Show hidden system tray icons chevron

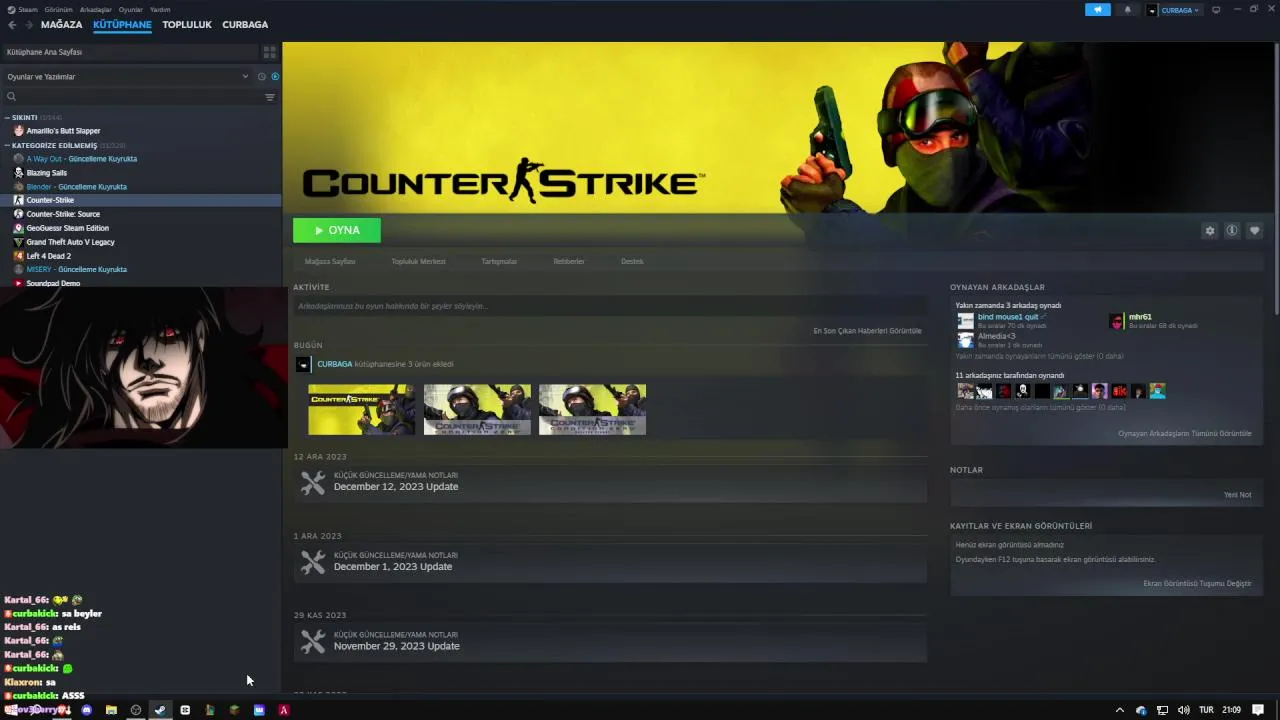1119,710
